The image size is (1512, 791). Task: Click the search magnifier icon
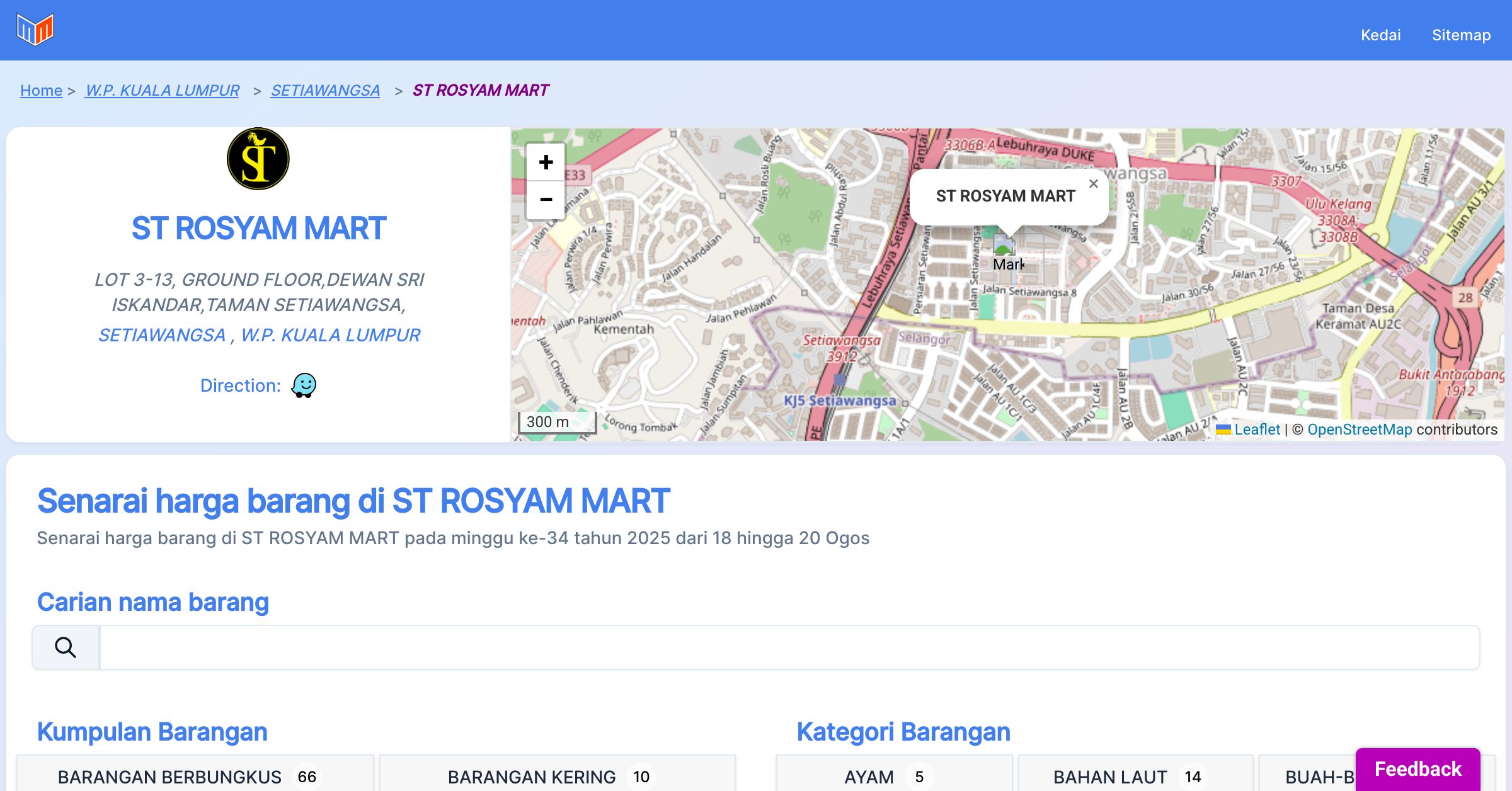click(66, 647)
